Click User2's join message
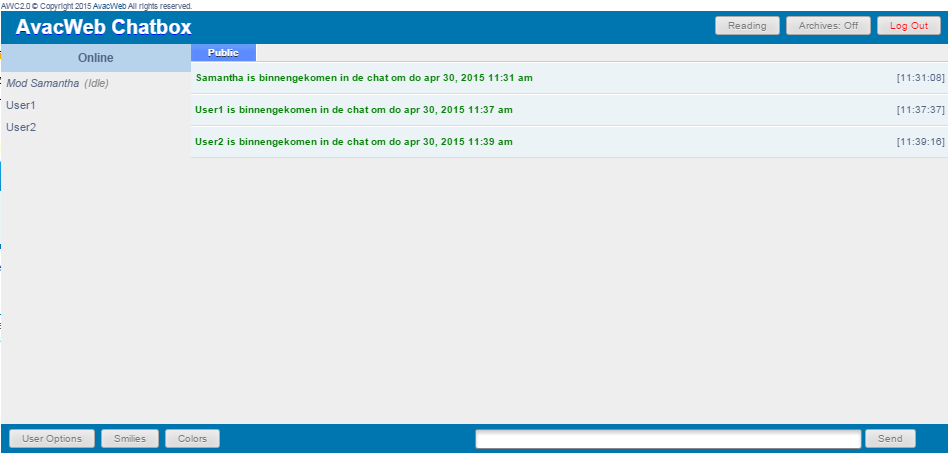The image size is (948, 453). coord(354,142)
